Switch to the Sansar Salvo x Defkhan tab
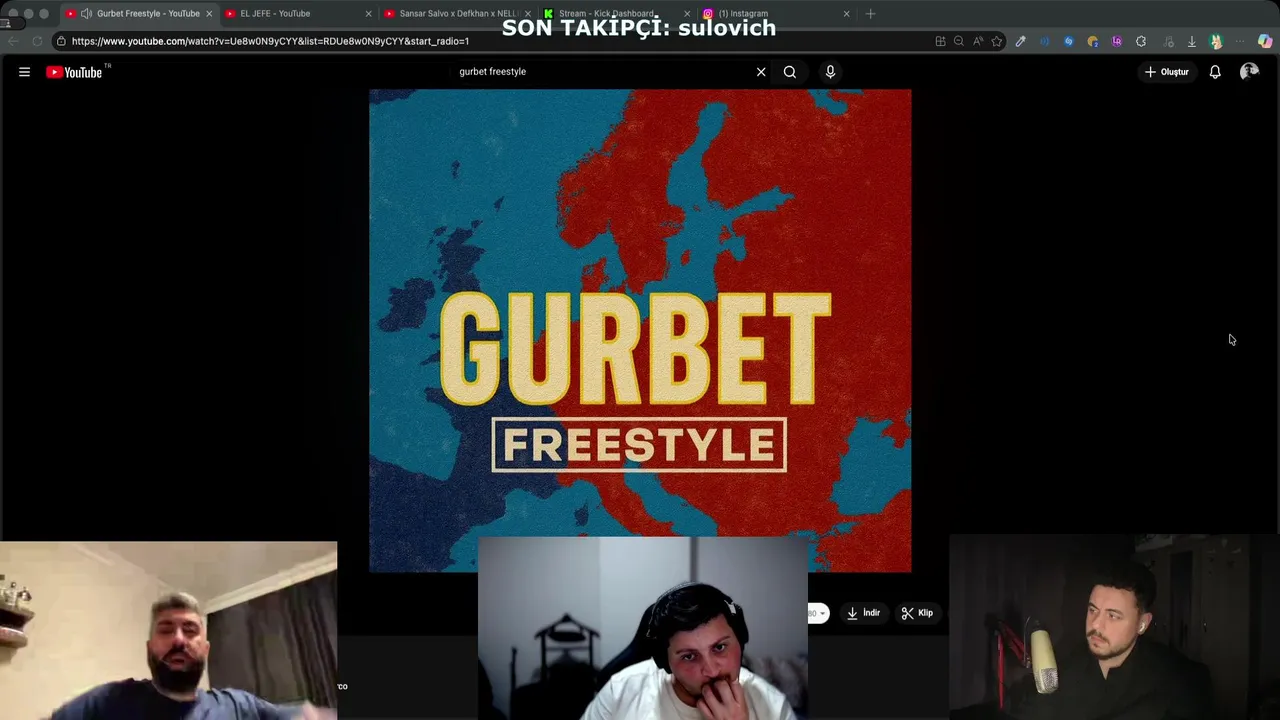 point(458,14)
